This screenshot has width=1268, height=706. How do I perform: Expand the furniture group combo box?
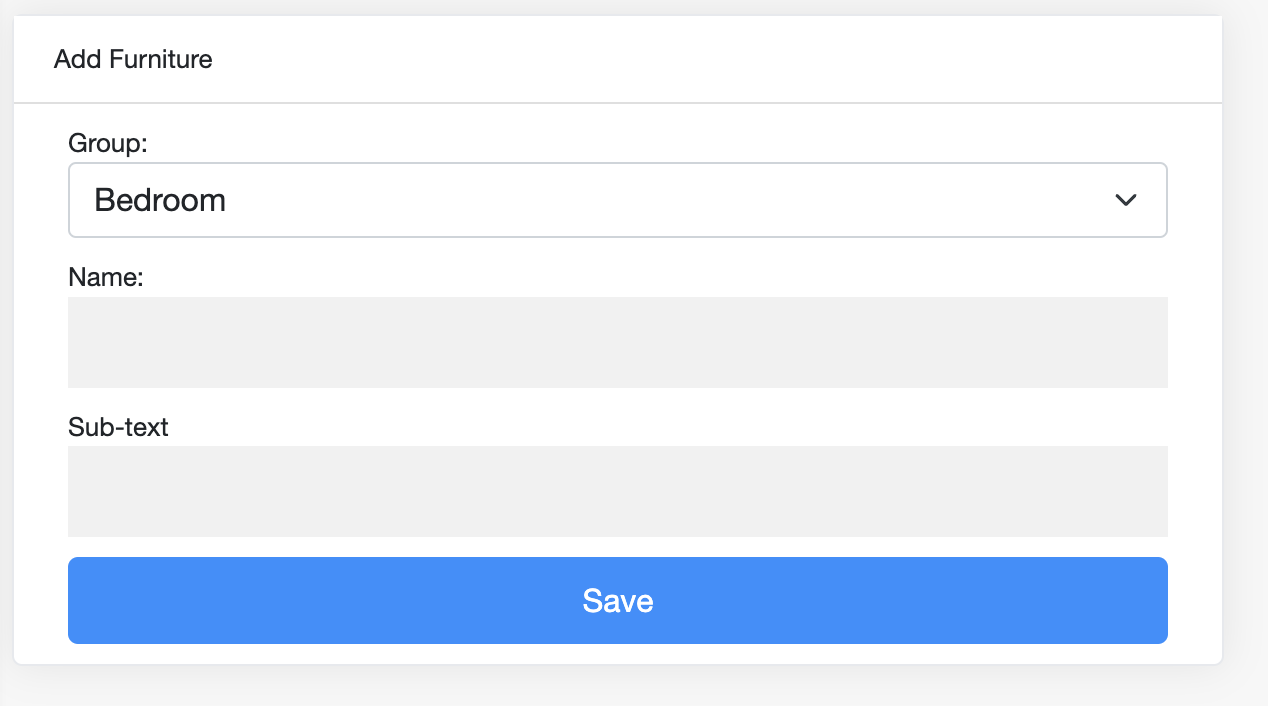pyautogui.click(x=617, y=200)
